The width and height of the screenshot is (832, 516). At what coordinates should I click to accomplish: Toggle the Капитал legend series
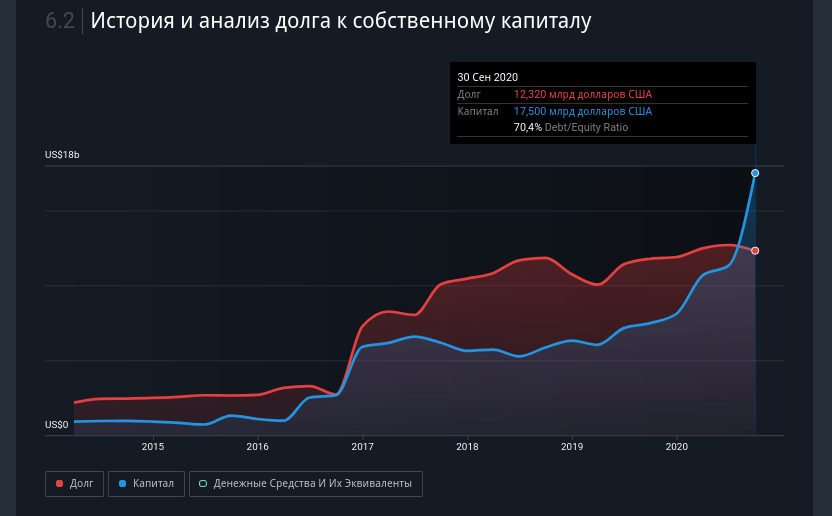point(145,484)
